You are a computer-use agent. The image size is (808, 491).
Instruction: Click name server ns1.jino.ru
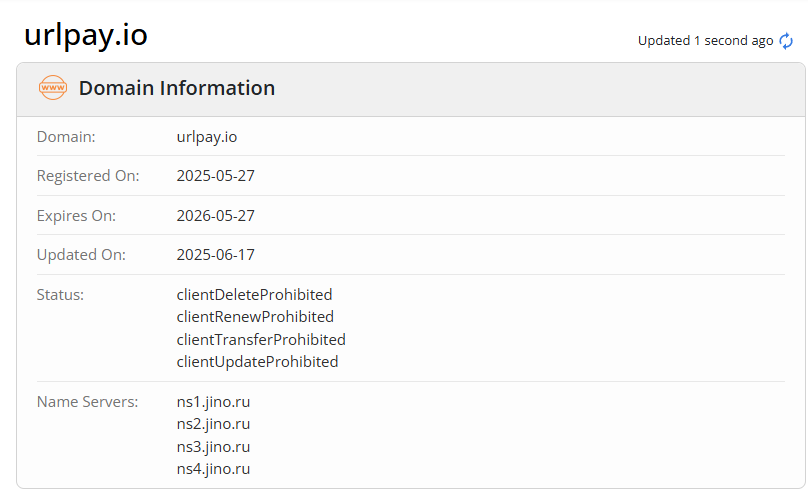tap(213, 402)
